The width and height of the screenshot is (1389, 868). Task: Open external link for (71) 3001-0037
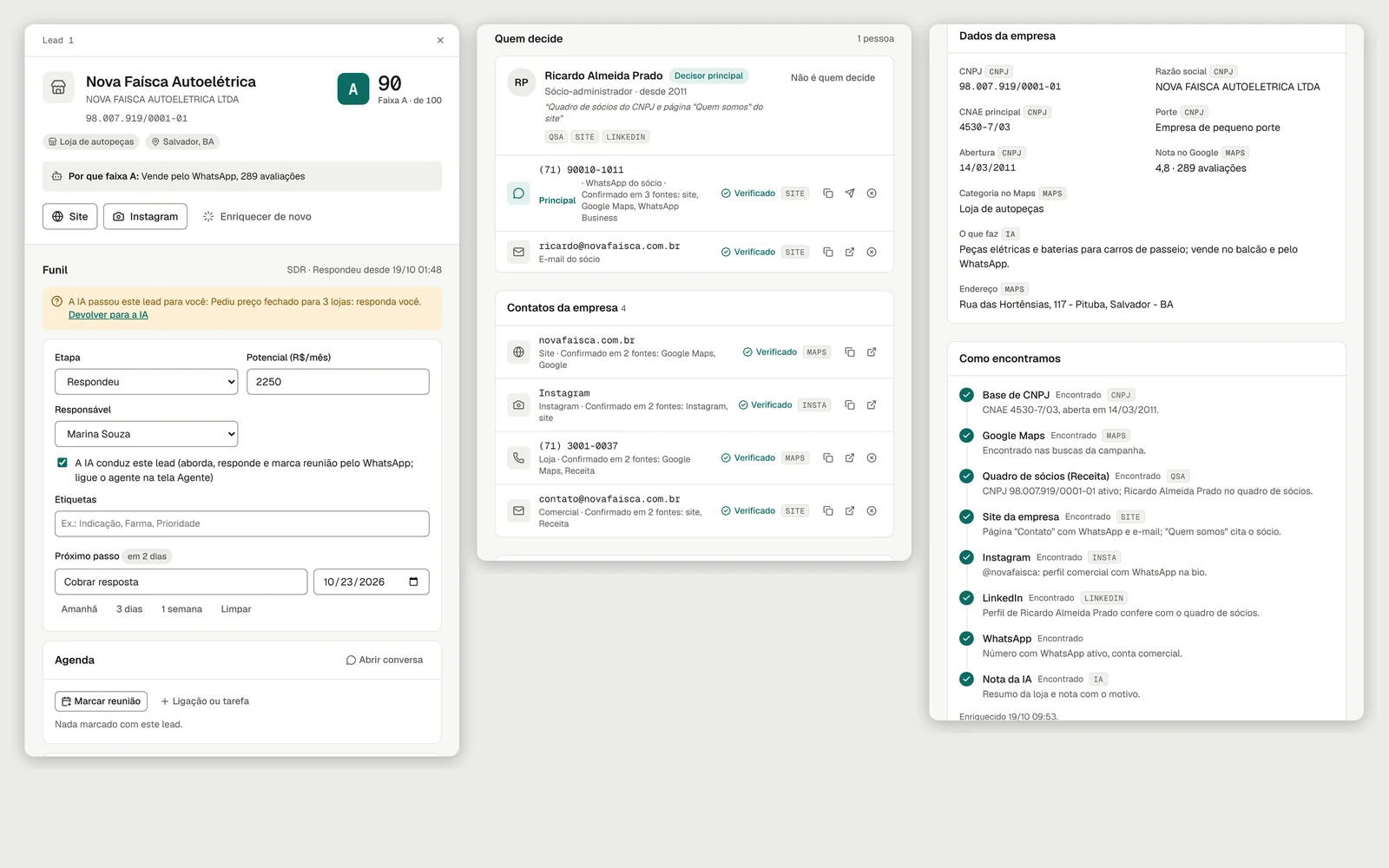tap(850, 457)
